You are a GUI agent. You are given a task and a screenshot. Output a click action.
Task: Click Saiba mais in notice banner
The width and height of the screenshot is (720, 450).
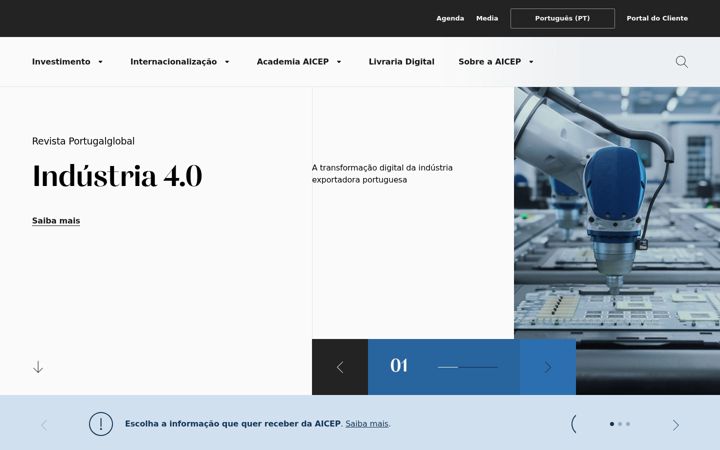click(x=367, y=424)
